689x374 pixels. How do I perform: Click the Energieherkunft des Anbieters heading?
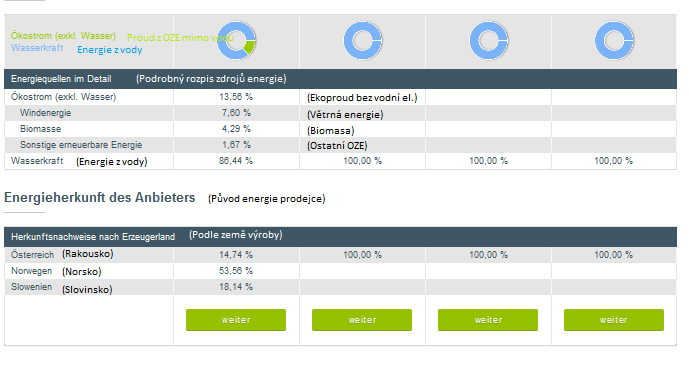(x=99, y=197)
